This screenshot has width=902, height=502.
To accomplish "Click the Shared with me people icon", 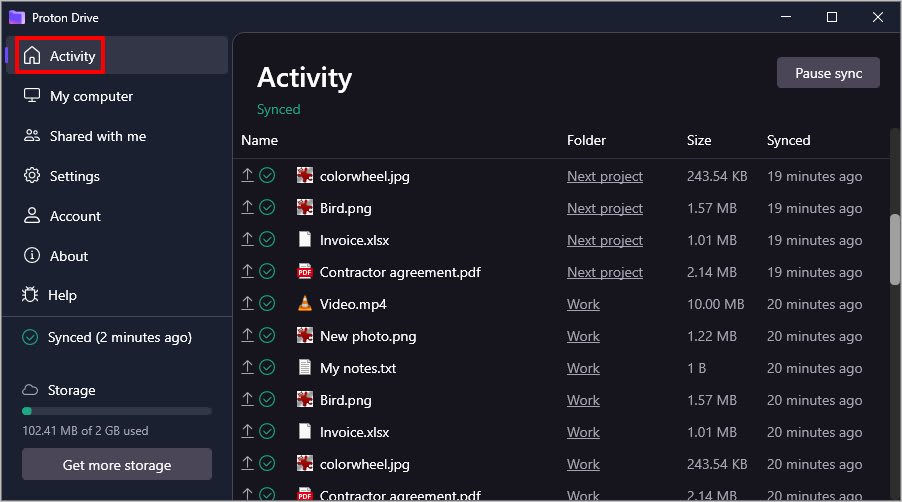I will [32, 136].
